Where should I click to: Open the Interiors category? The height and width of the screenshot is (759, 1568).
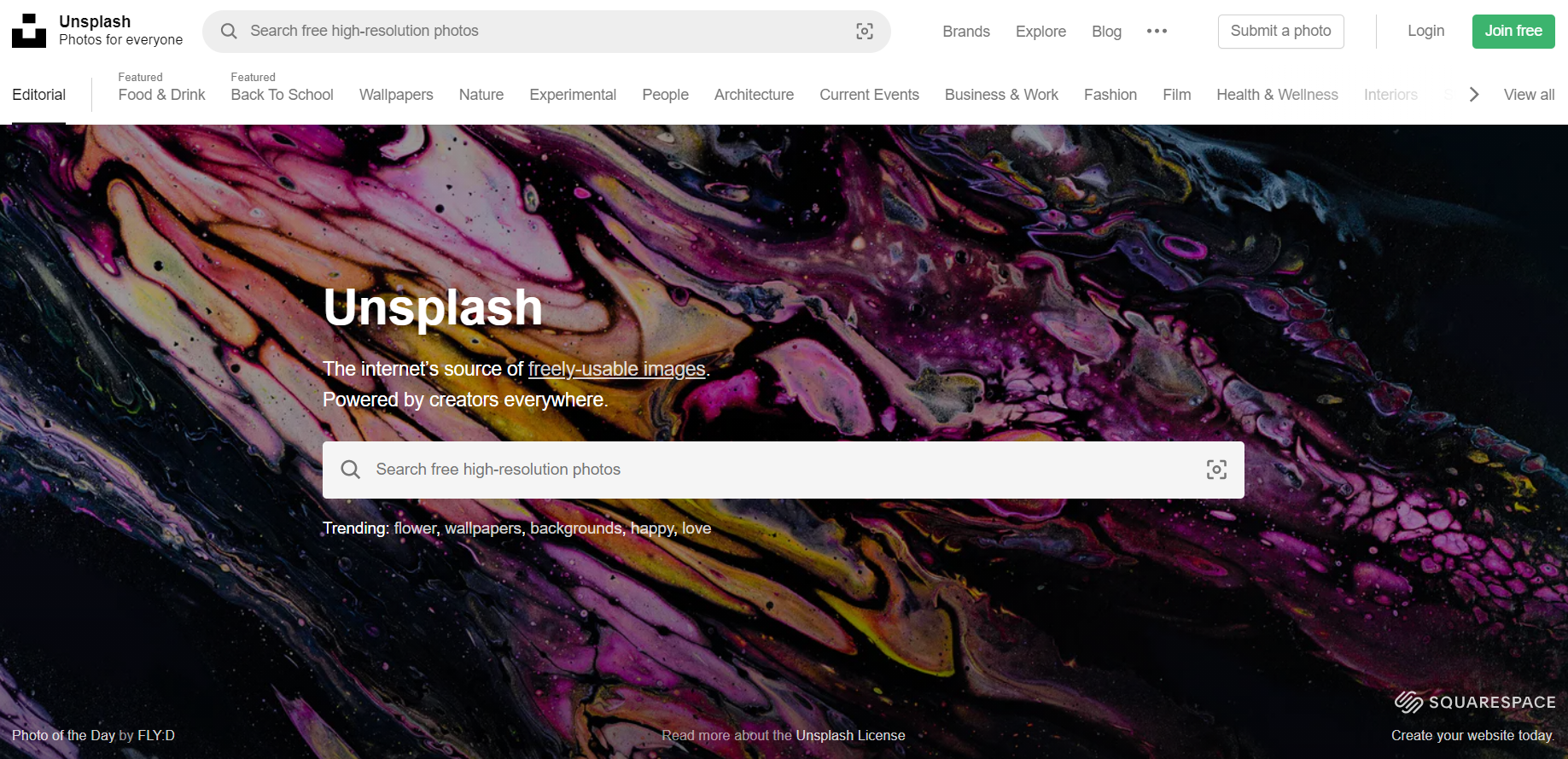[1390, 95]
